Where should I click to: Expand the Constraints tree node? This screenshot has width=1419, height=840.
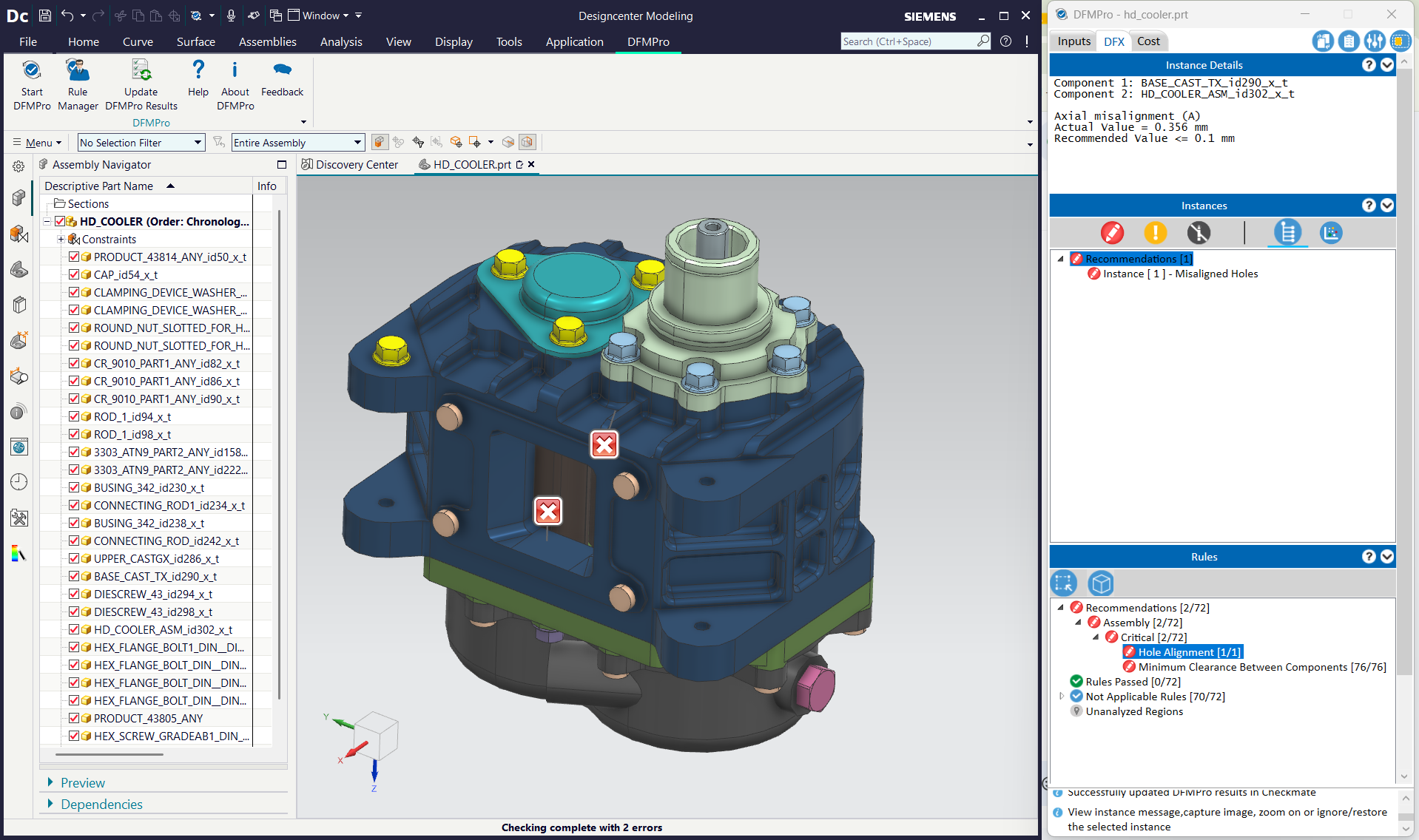pyautogui.click(x=61, y=240)
